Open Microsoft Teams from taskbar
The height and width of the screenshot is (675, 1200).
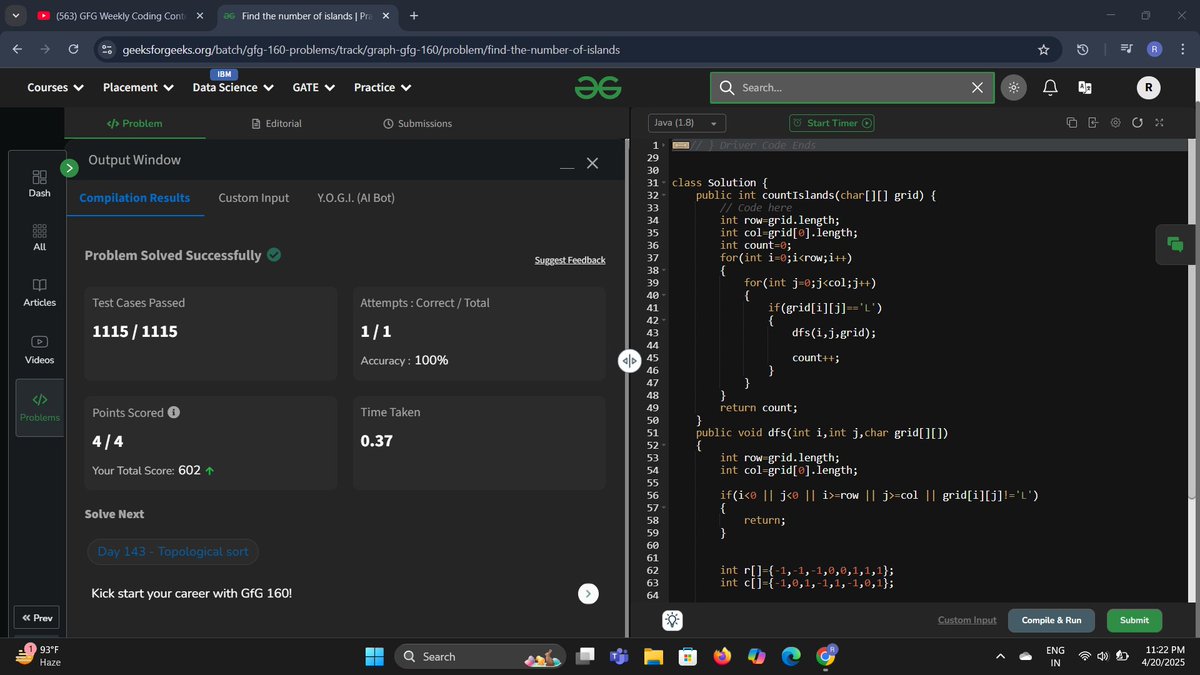point(619,657)
